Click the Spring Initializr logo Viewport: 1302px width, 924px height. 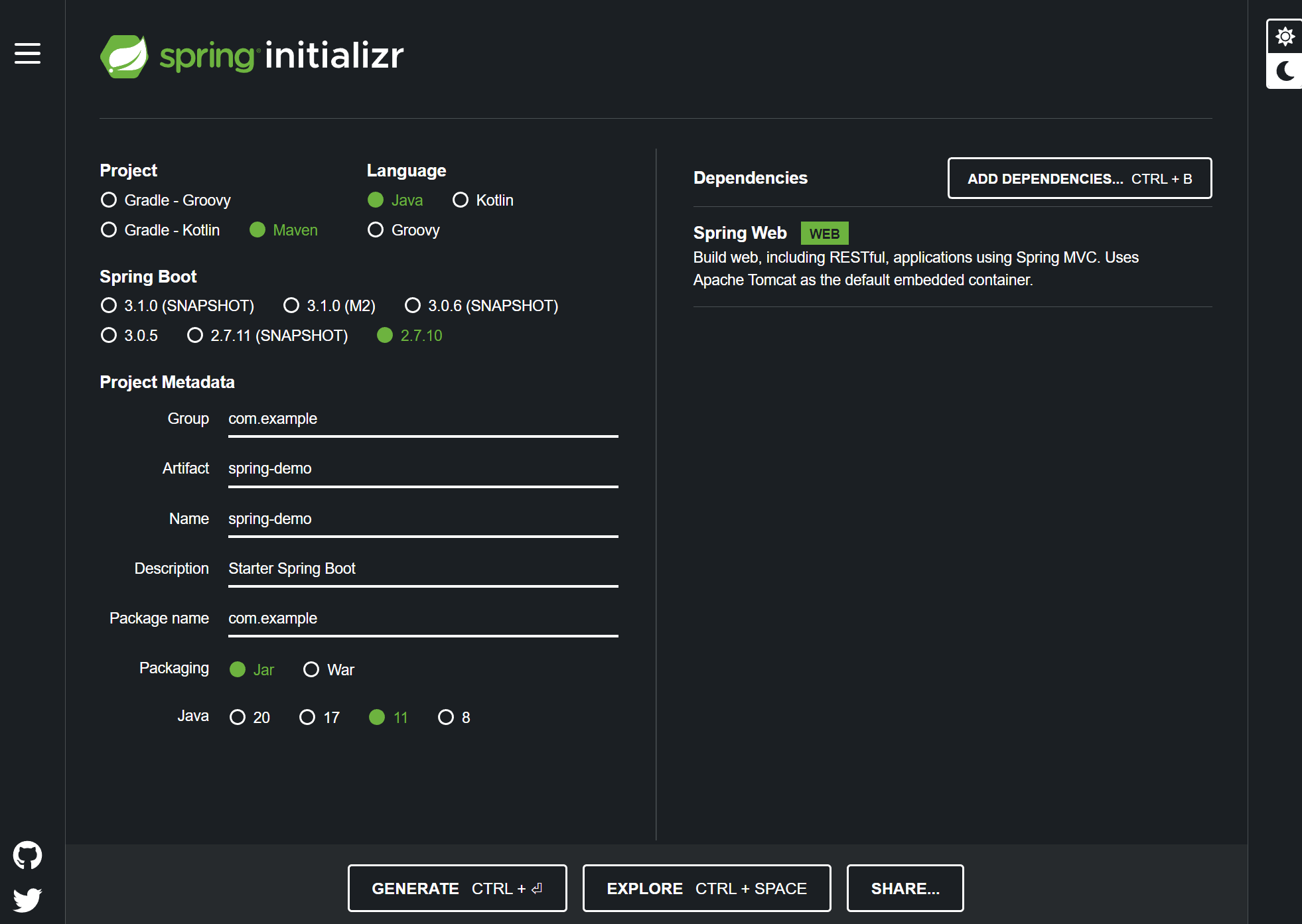click(252, 56)
